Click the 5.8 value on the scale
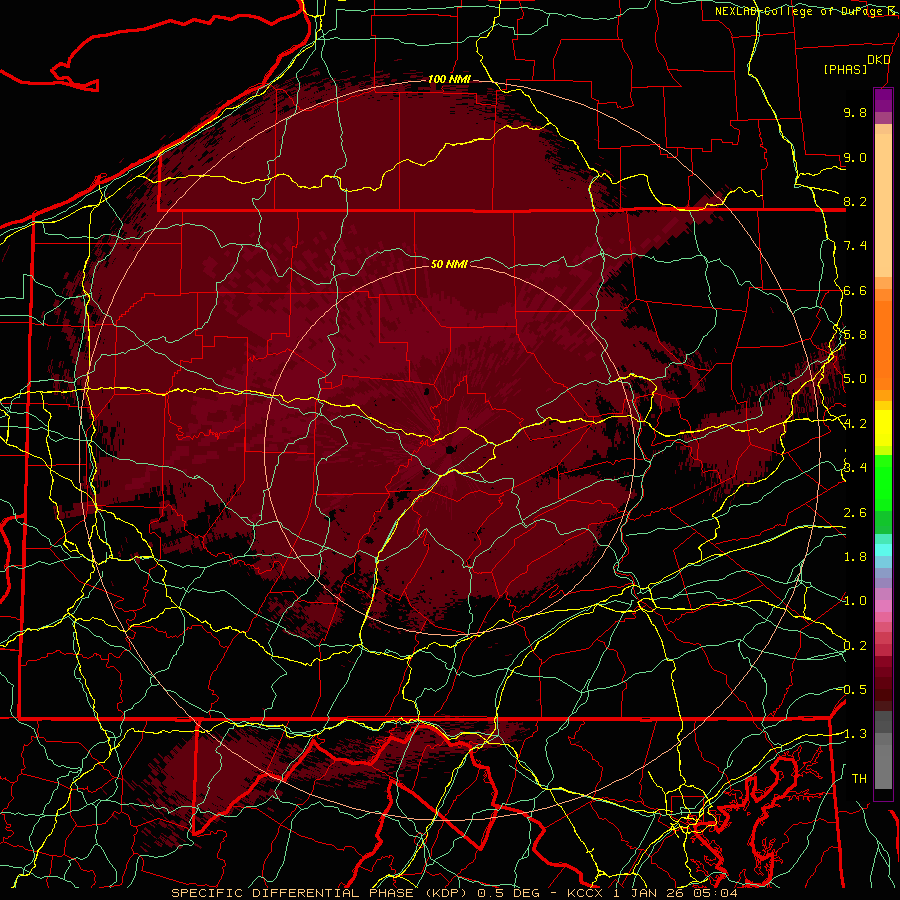This screenshot has width=900, height=900. [x=855, y=335]
